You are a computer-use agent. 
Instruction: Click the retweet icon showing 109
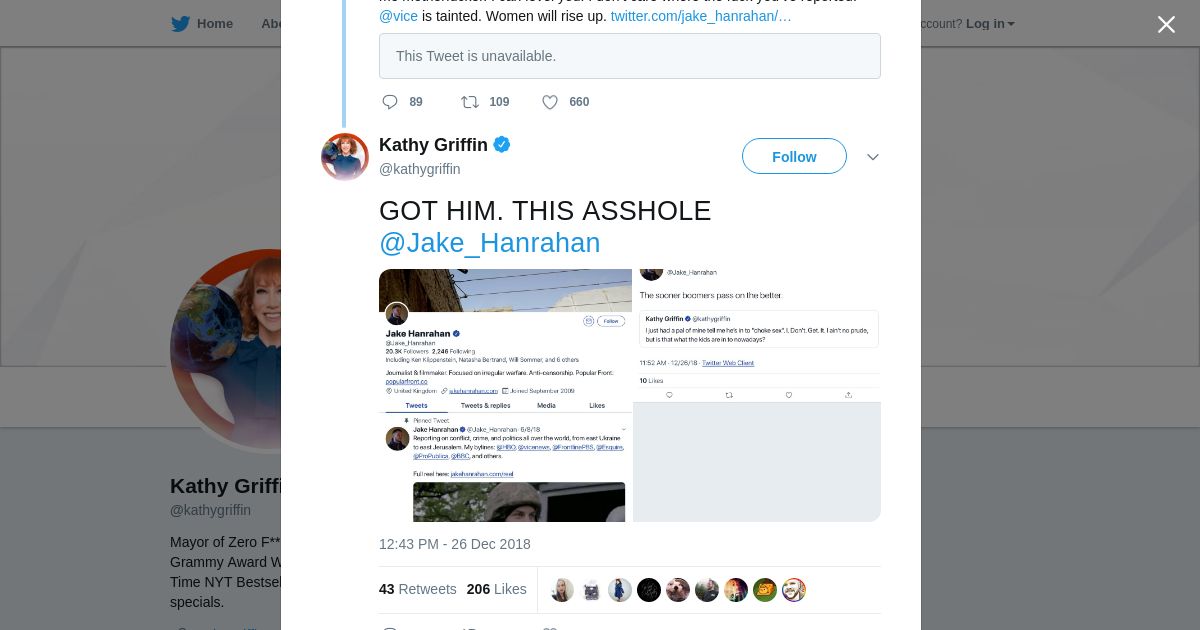469,102
